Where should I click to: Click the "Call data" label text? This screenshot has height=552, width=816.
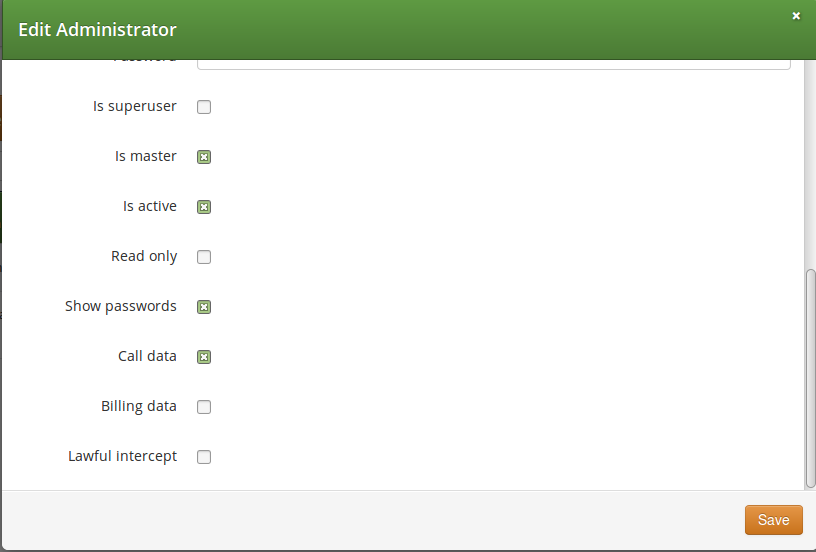coord(147,356)
